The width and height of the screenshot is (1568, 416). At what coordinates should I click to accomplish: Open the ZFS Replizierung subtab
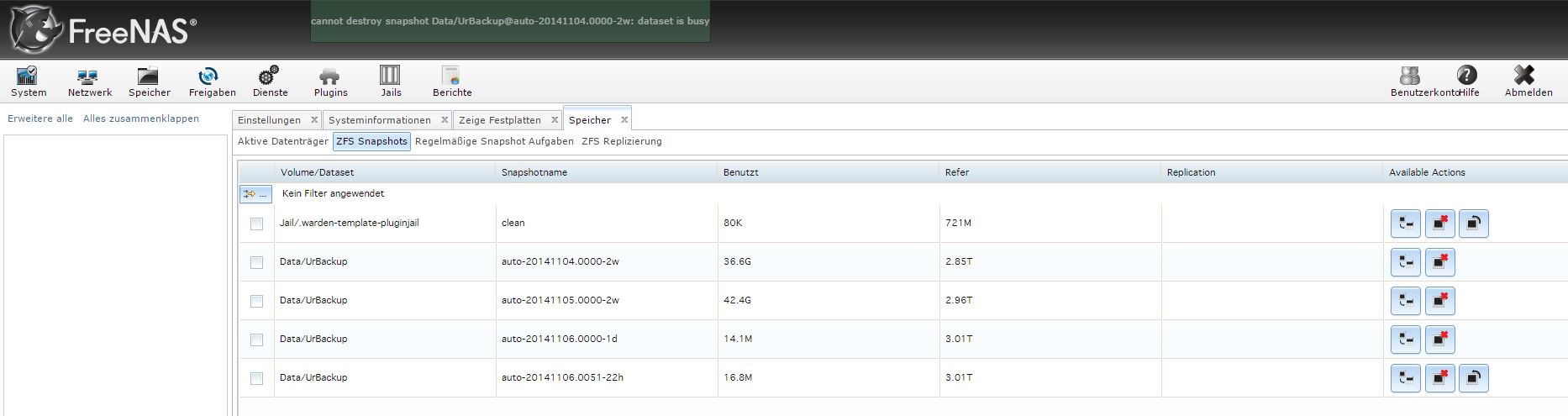click(622, 141)
